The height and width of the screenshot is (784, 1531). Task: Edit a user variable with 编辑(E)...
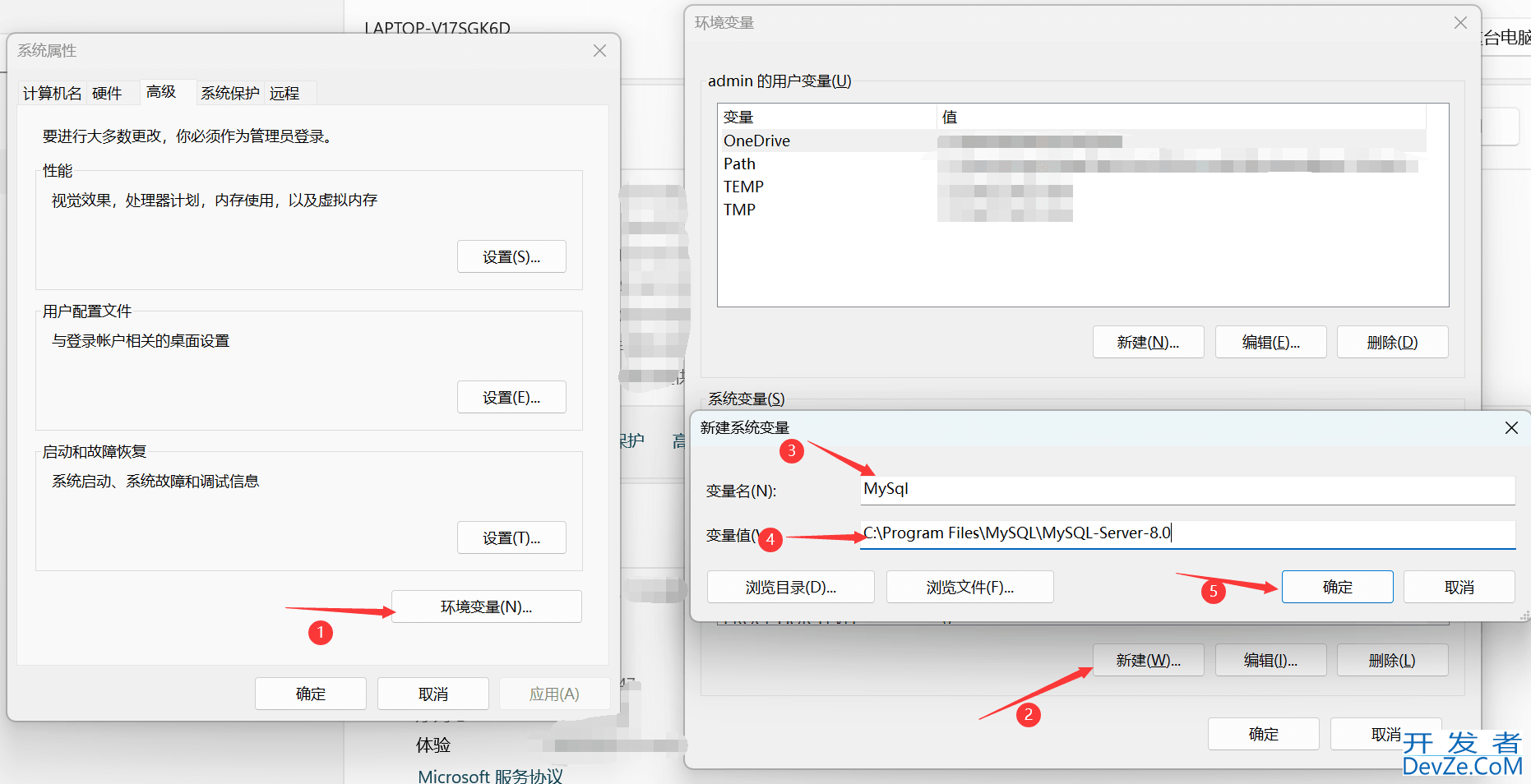click(1271, 342)
